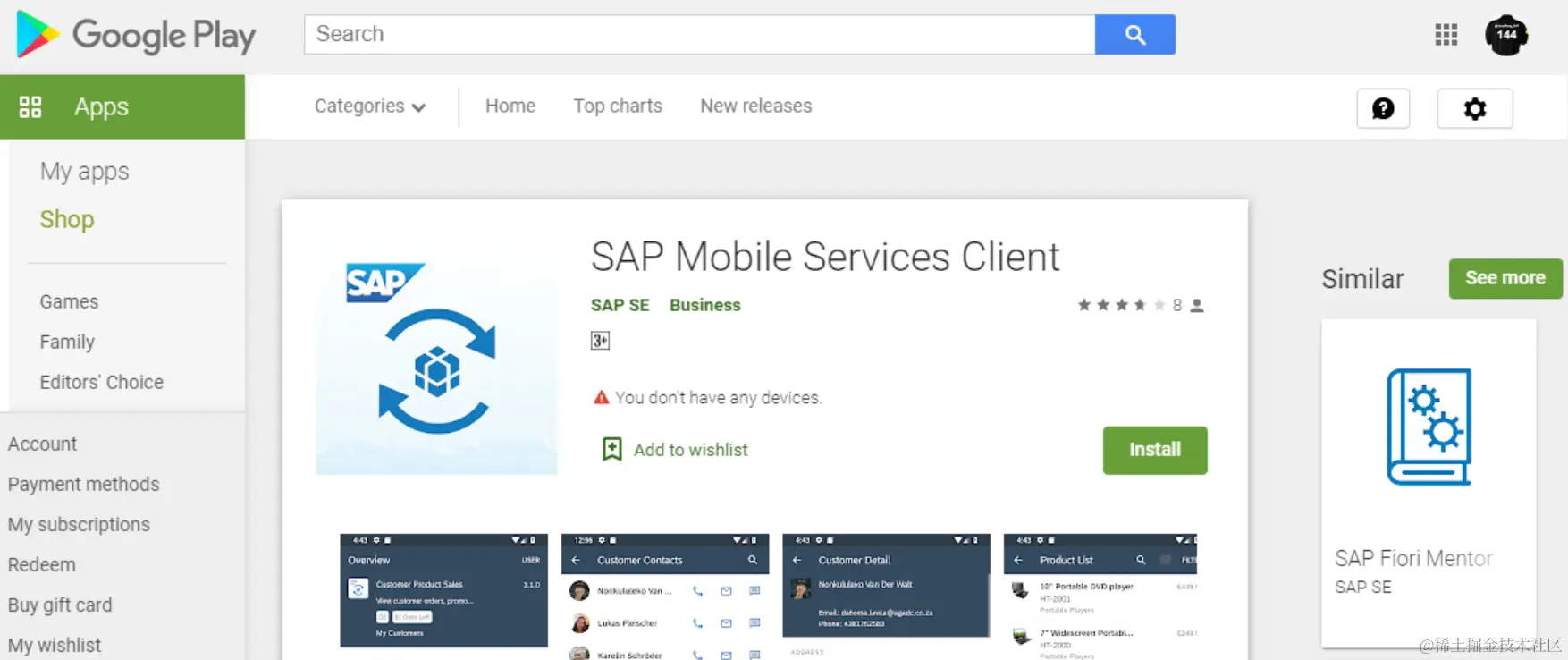Open the Customer Contacts screenshot thumbnail
The width and height of the screenshot is (1568, 660).
[x=665, y=597]
